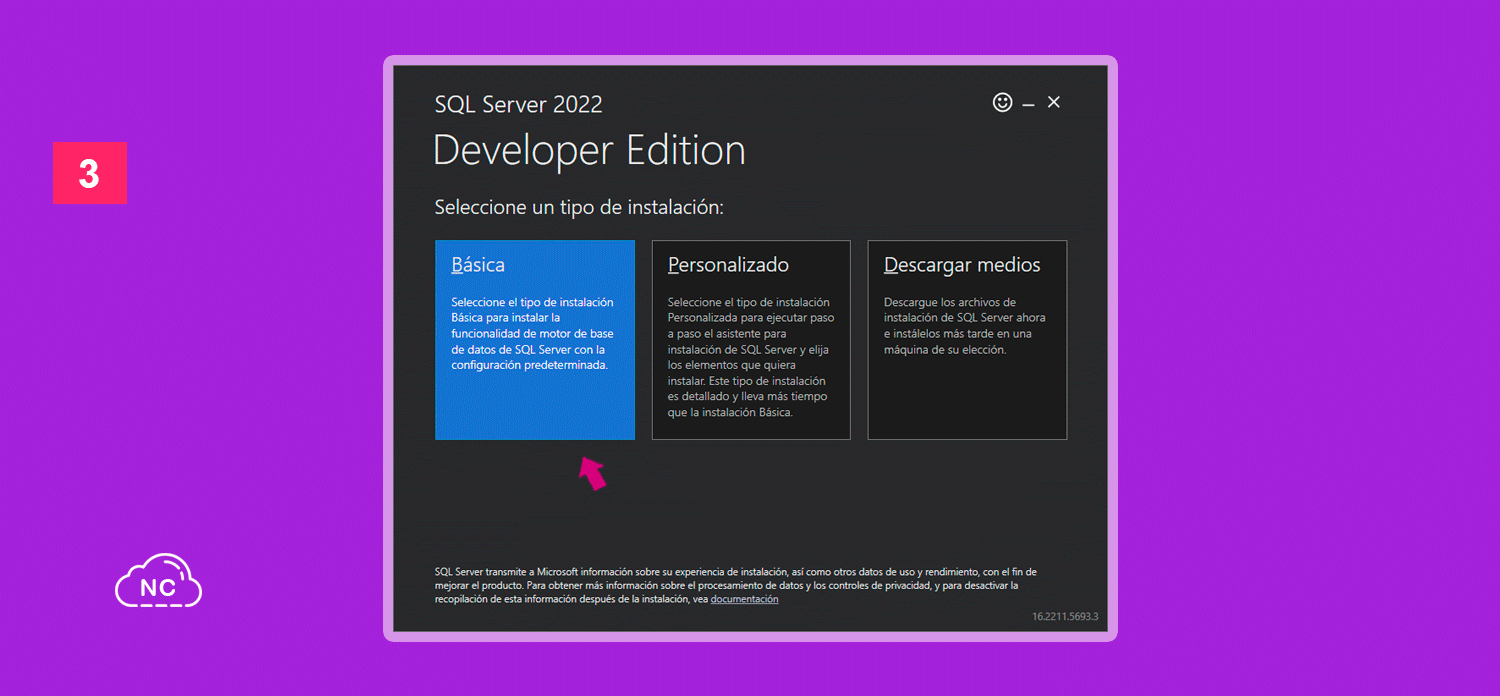Click the Developer Edition heading
1500x696 pixels.
589,151
